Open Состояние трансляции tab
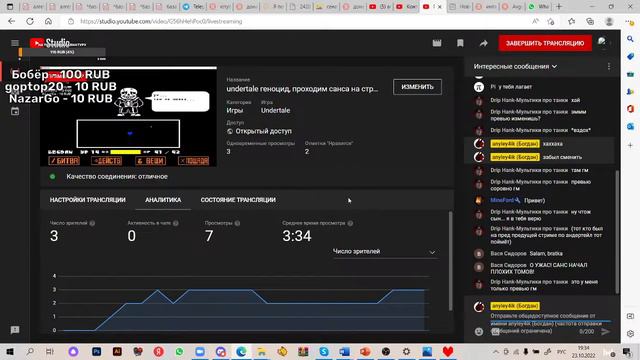 pyautogui.click(x=238, y=200)
